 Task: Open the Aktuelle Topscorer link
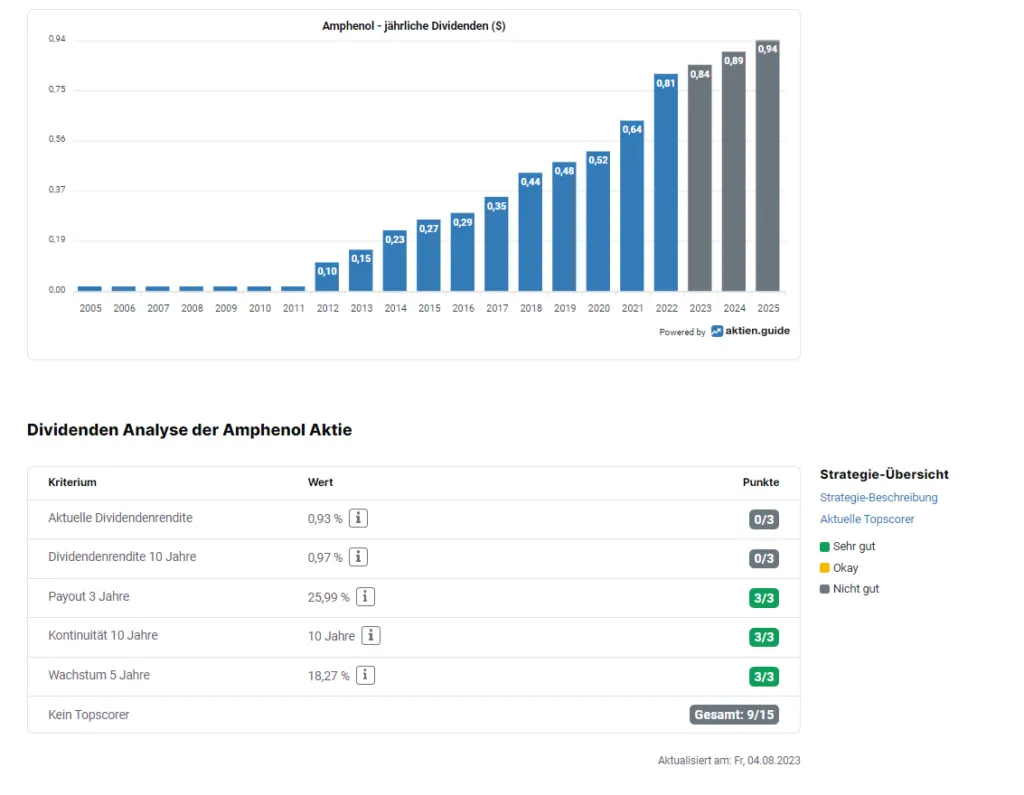coord(867,519)
